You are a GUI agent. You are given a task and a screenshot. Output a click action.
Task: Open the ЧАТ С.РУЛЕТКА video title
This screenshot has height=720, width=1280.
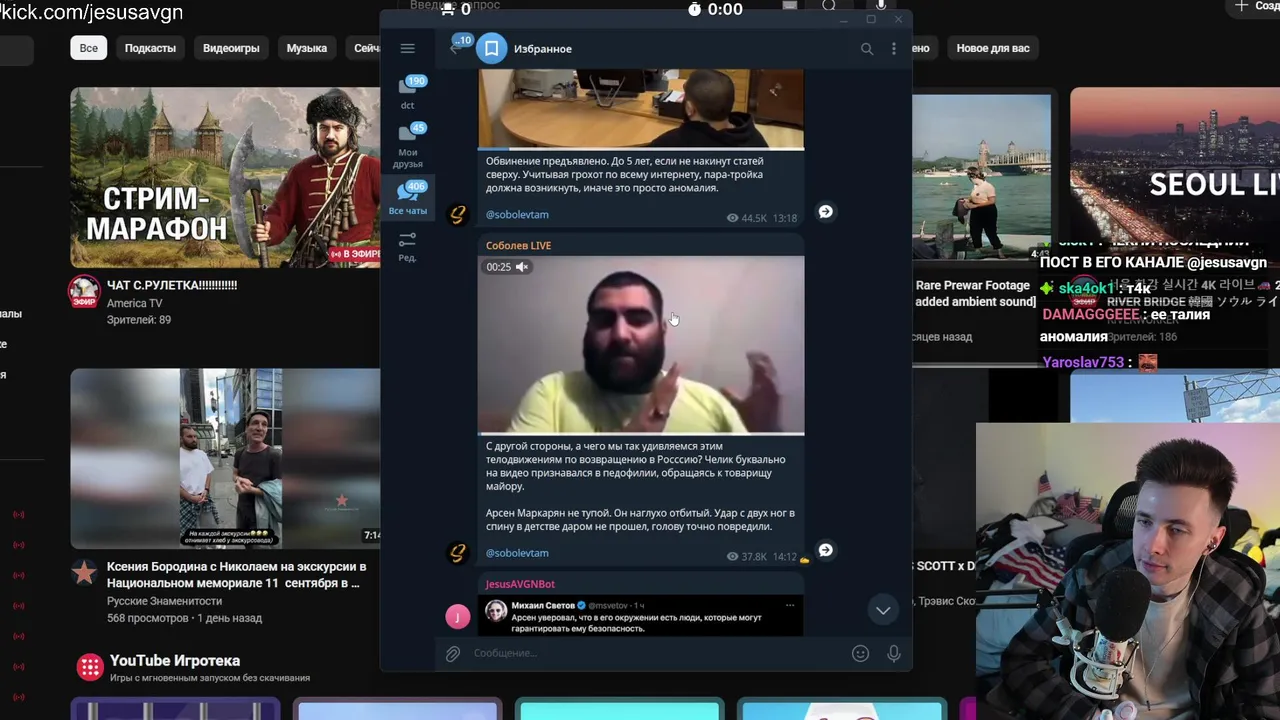172,285
